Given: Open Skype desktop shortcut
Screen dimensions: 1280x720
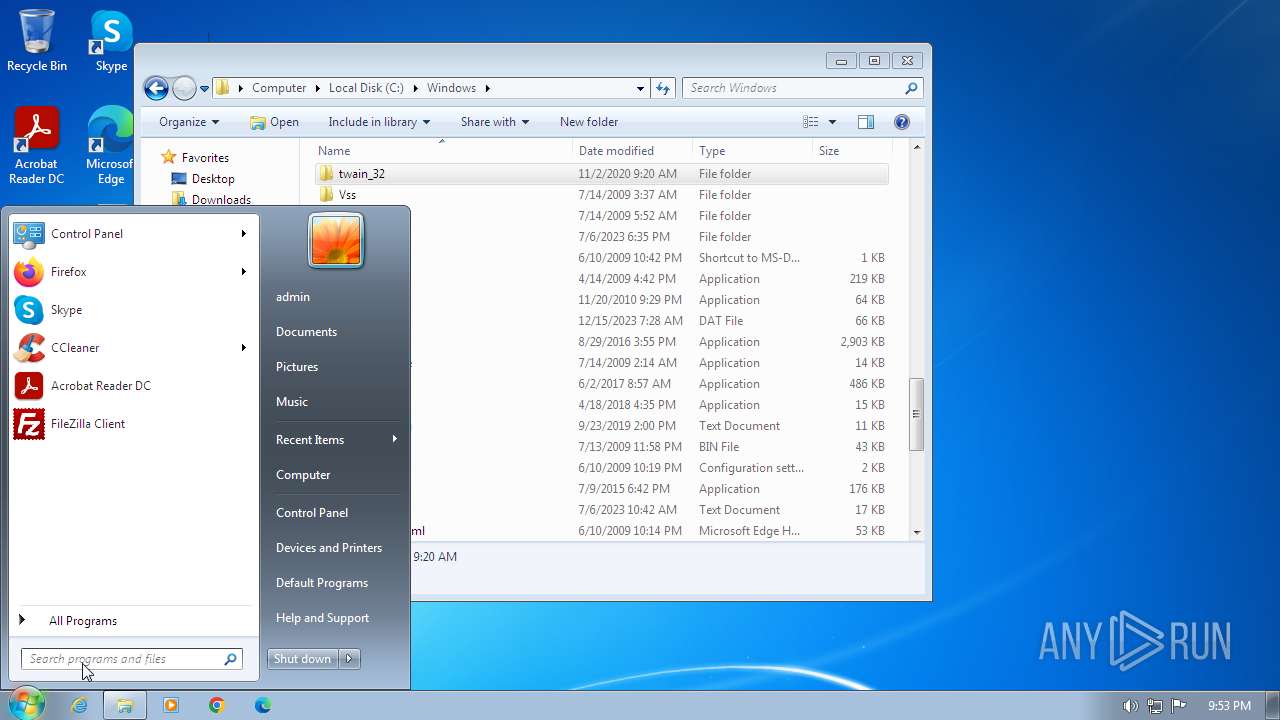Looking at the screenshot, I should [x=111, y=42].
